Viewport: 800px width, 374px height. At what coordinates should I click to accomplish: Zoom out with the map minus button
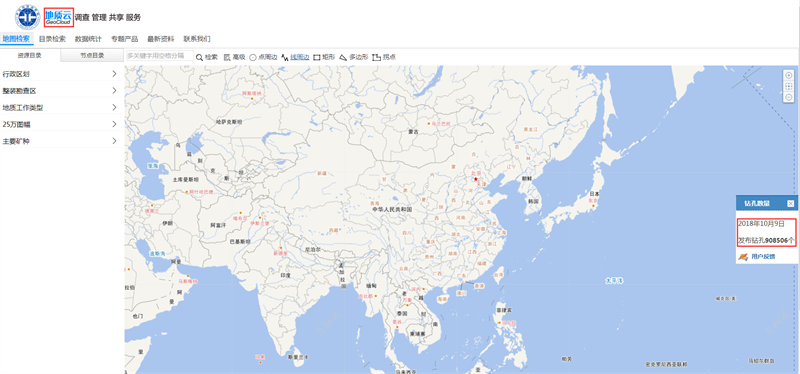(788, 97)
